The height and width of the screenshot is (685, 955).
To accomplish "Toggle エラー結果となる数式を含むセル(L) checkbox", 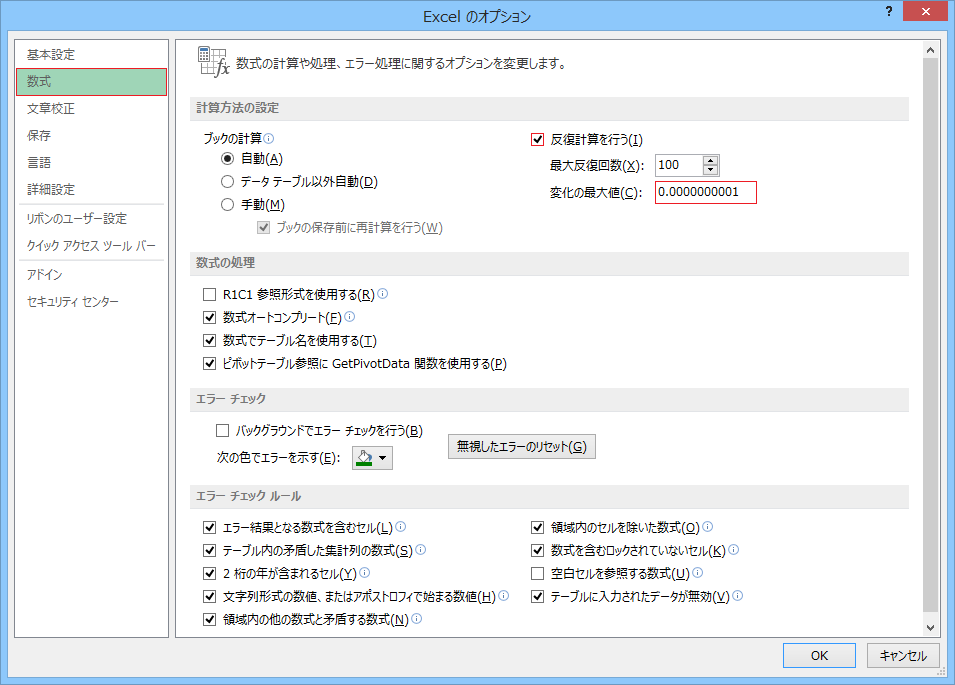I will coord(210,527).
